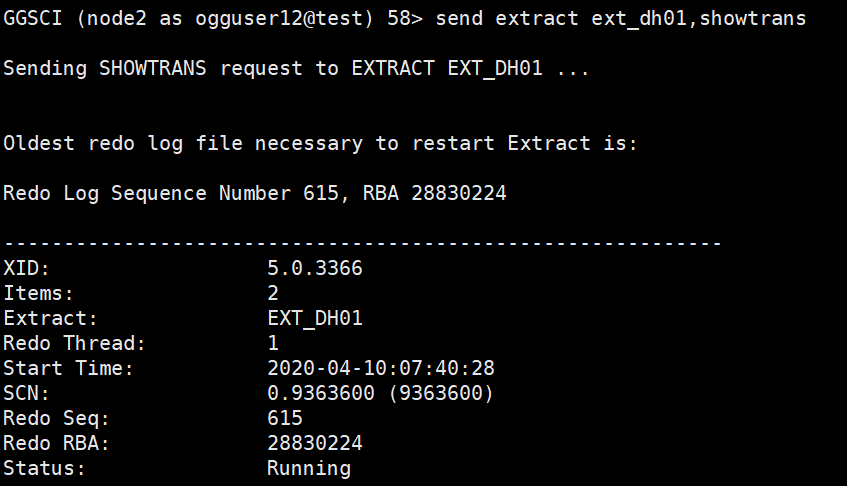The height and width of the screenshot is (486, 847).
Task: Click the 'Oldest redo log file' message
Action: pyautogui.click(x=320, y=144)
